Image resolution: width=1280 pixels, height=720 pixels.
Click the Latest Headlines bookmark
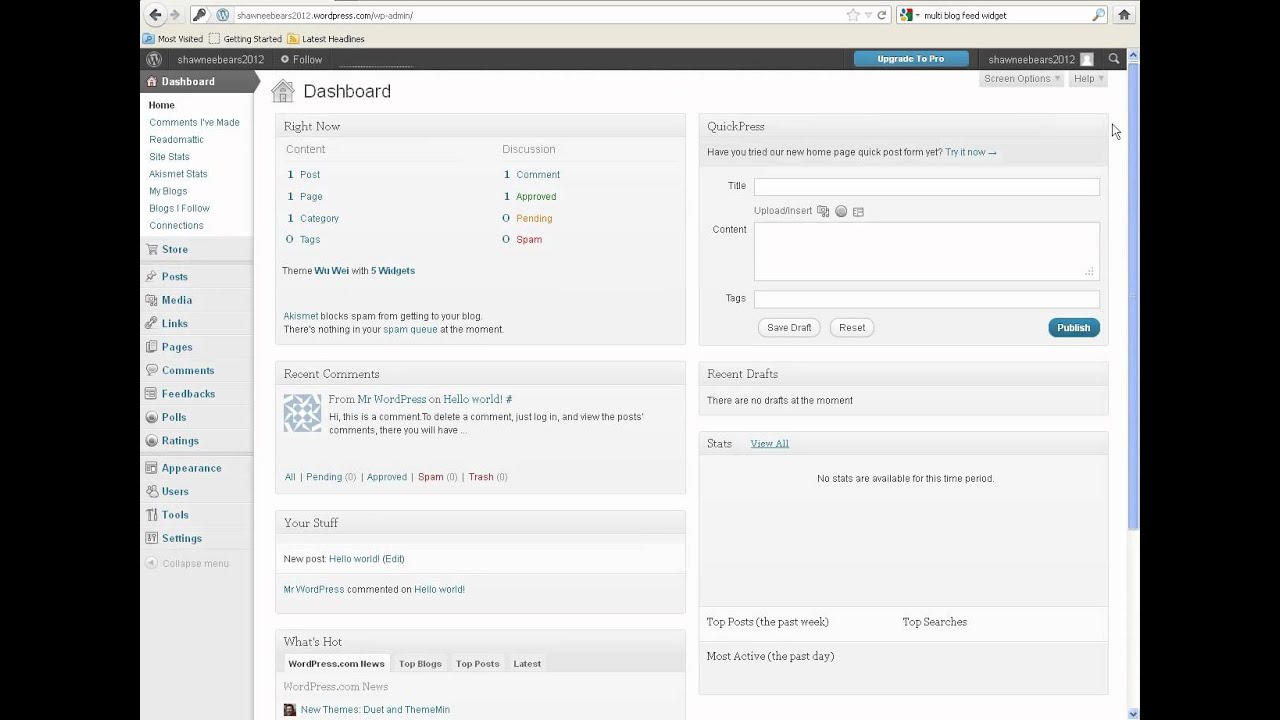pos(326,39)
